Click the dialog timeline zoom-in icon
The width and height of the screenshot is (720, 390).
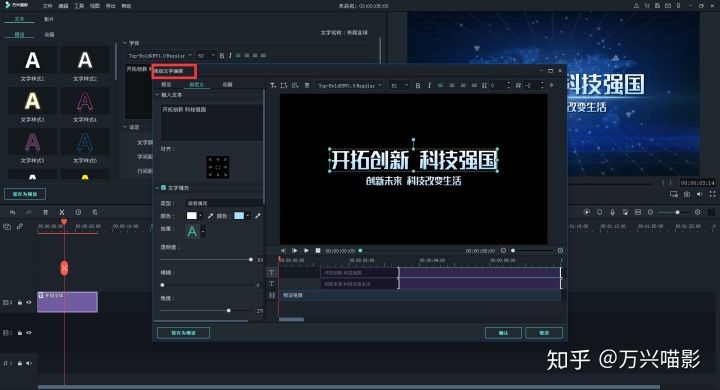pyautogui.click(x=560, y=251)
